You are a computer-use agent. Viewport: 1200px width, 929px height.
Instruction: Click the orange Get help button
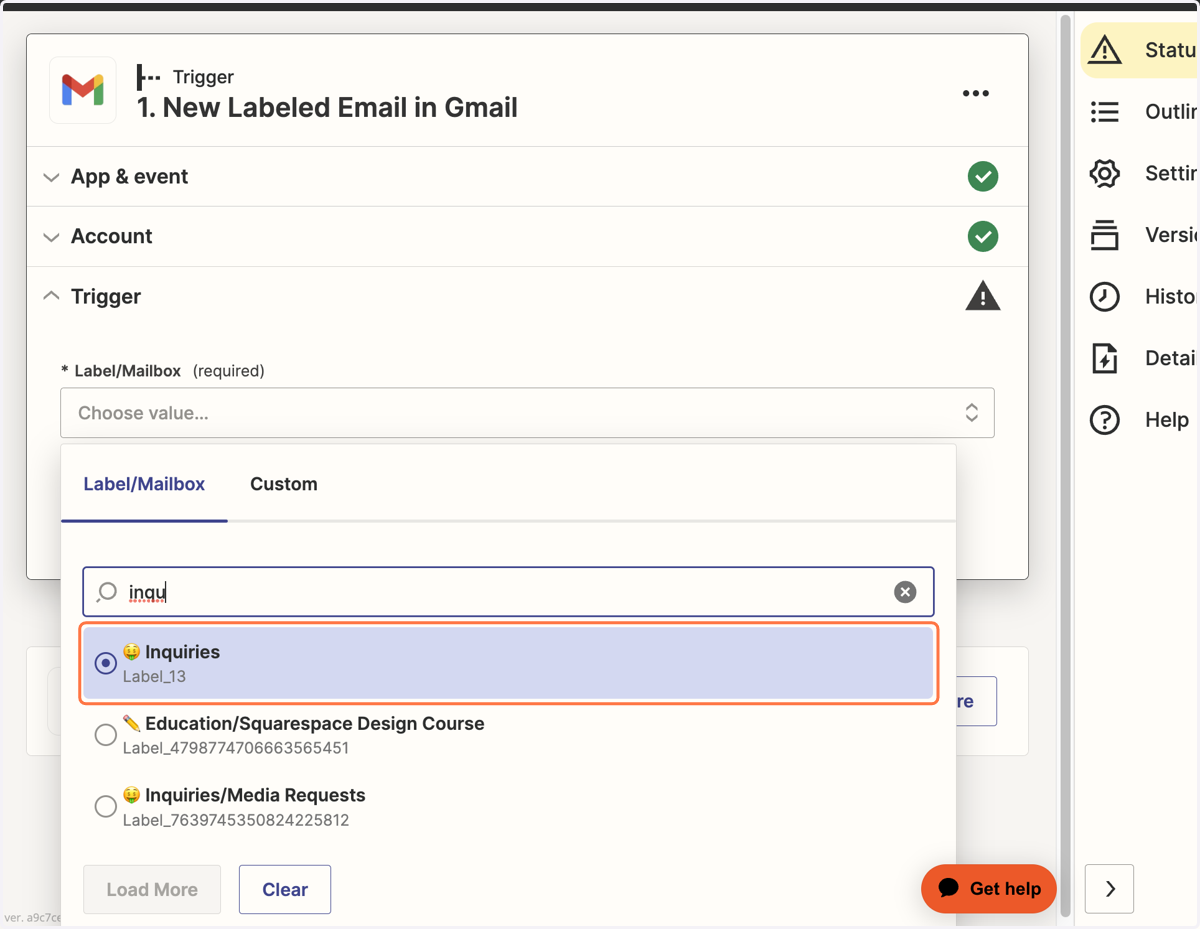click(x=989, y=888)
